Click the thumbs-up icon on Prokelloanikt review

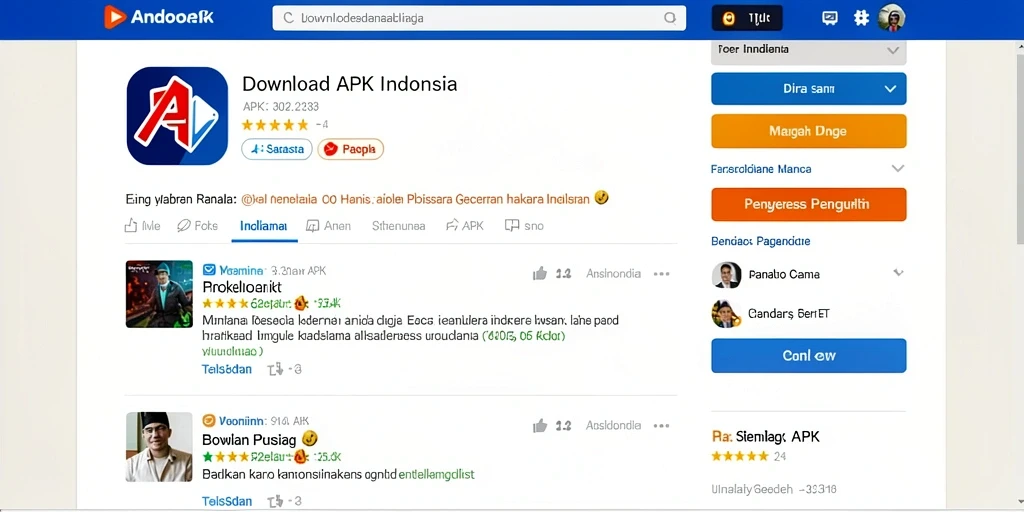click(x=540, y=274)
